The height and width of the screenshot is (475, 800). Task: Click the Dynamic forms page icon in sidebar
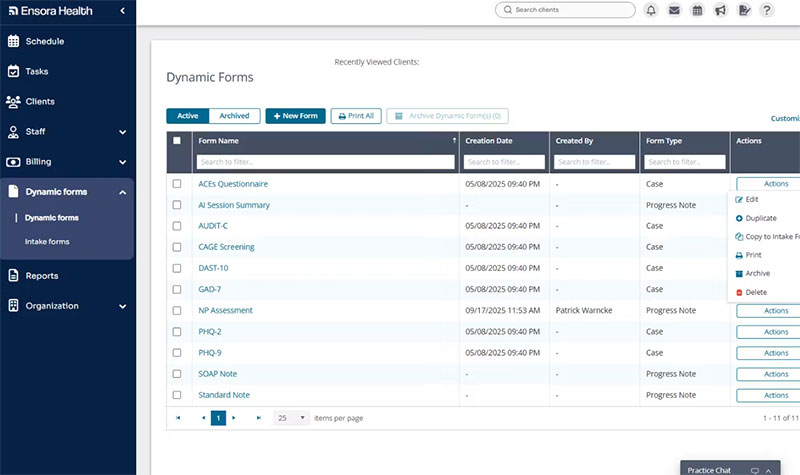(x=14, y=191)
